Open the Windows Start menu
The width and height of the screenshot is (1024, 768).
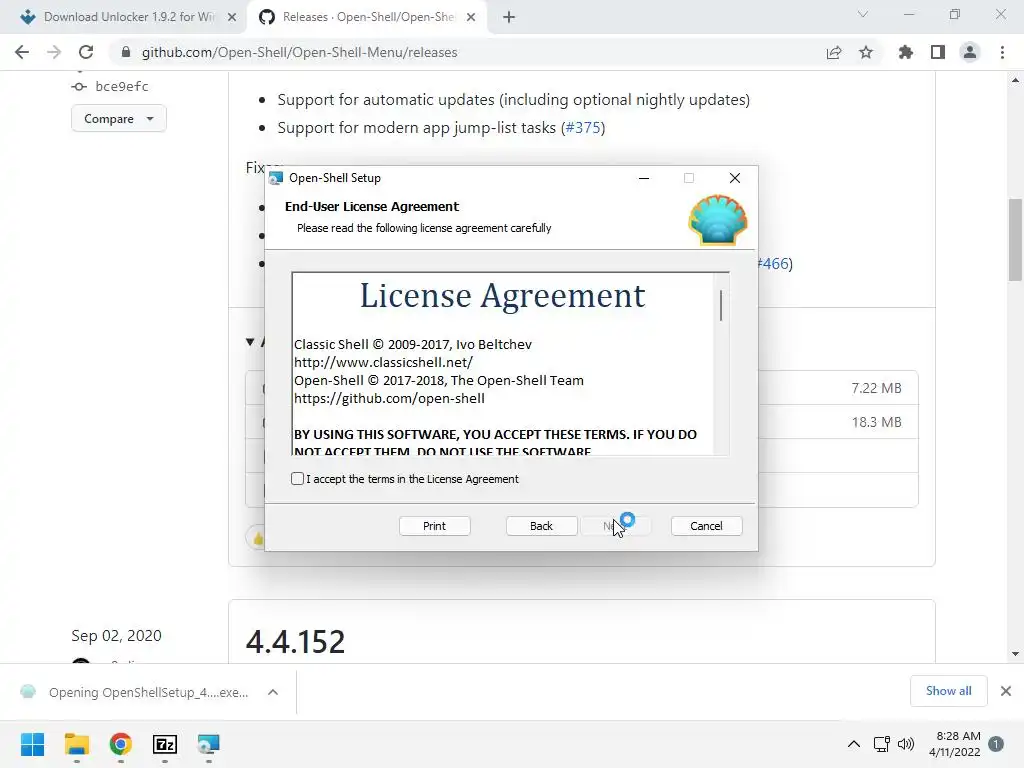tap(33, 744)
